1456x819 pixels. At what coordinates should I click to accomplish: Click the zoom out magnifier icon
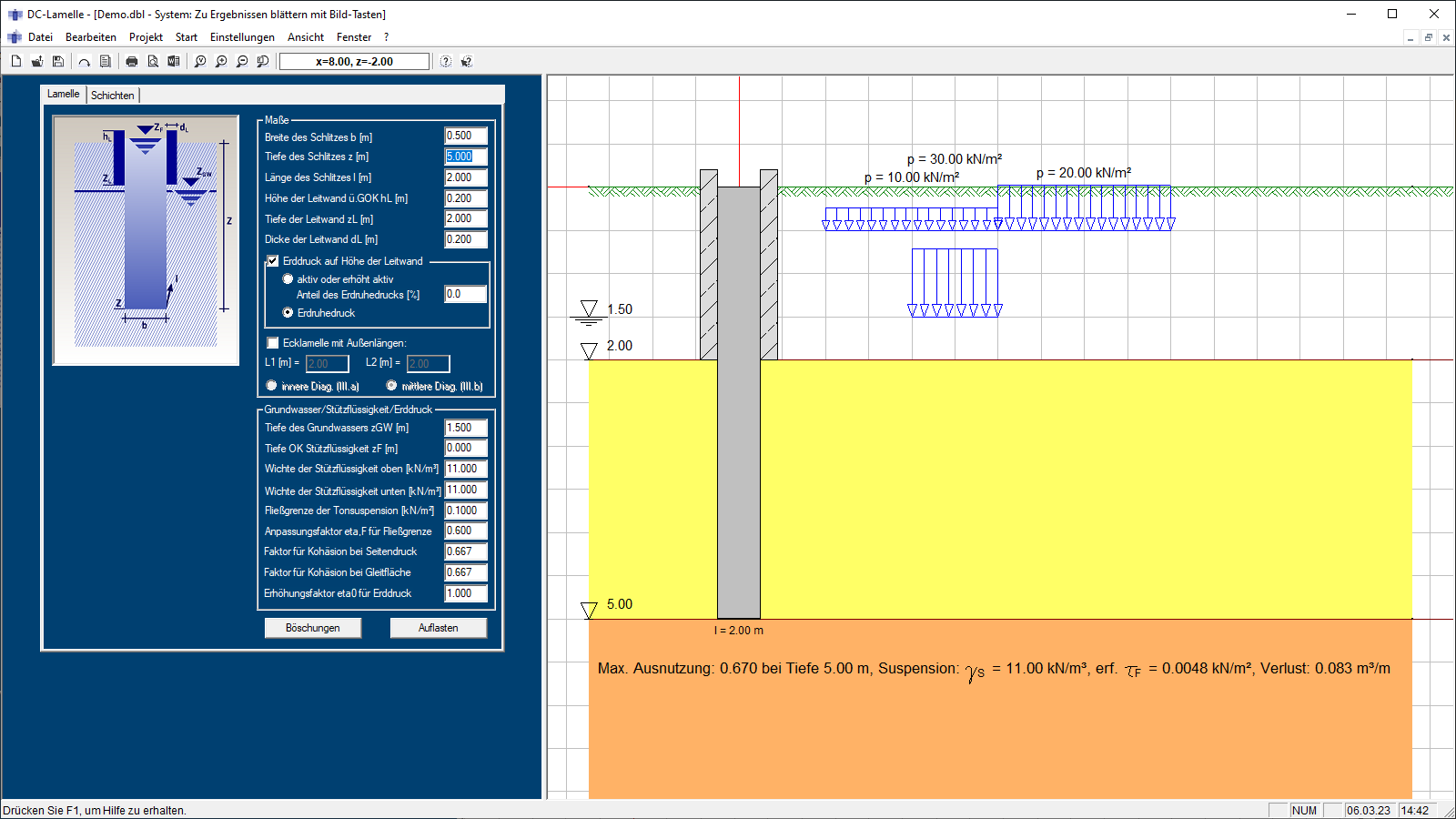click(242, 62)
